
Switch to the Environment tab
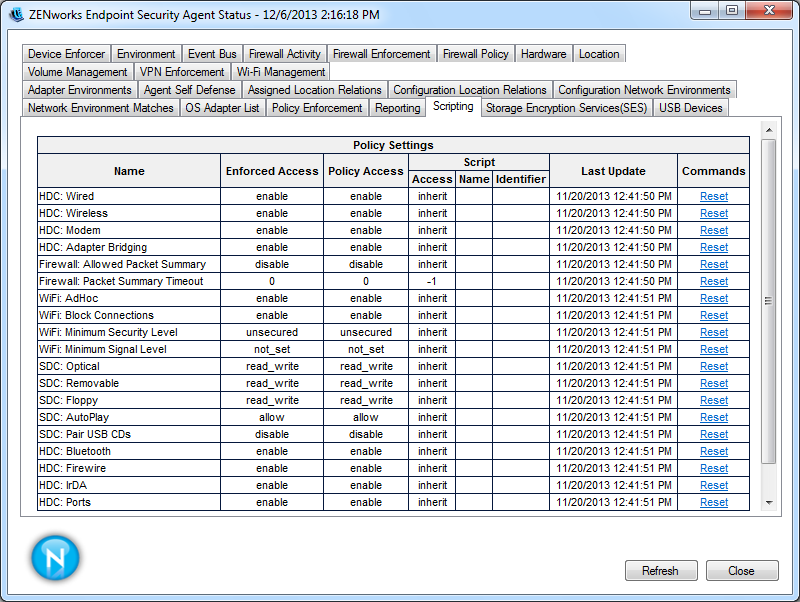coord(146,54)
